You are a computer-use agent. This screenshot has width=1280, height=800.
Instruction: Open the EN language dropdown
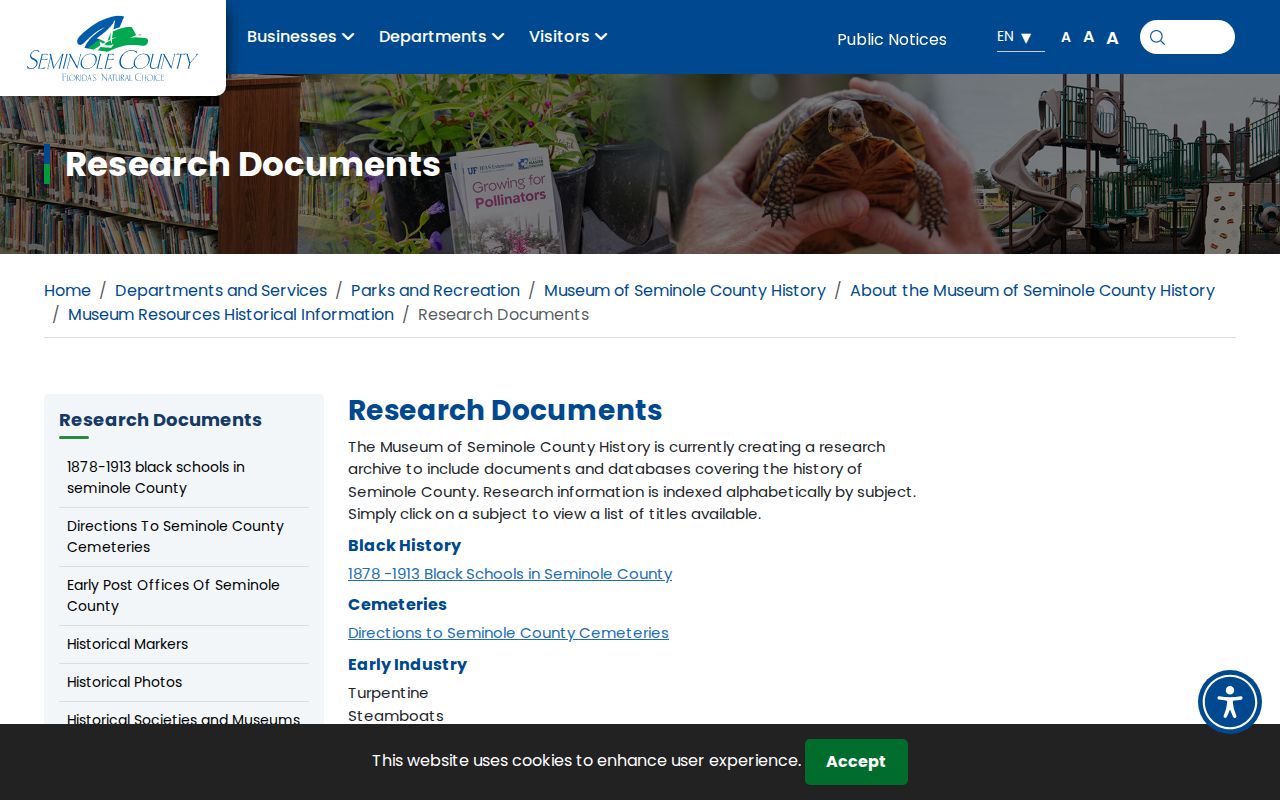pos(1020,38)
